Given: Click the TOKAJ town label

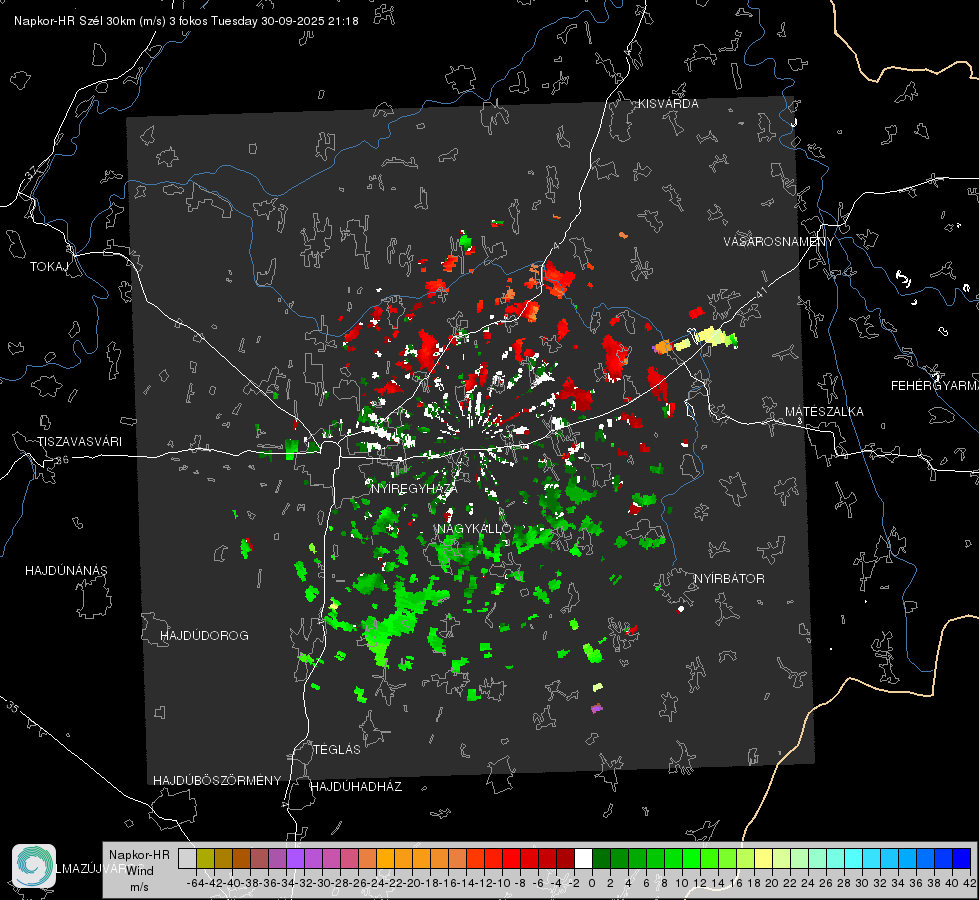Looking at the screenshot, I should [x=49, y=267].
